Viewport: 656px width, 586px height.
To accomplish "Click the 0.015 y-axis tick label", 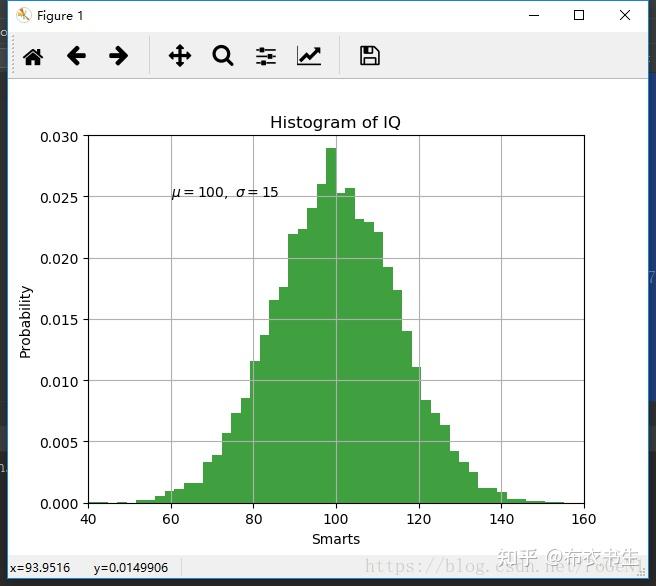I will 59,320.
